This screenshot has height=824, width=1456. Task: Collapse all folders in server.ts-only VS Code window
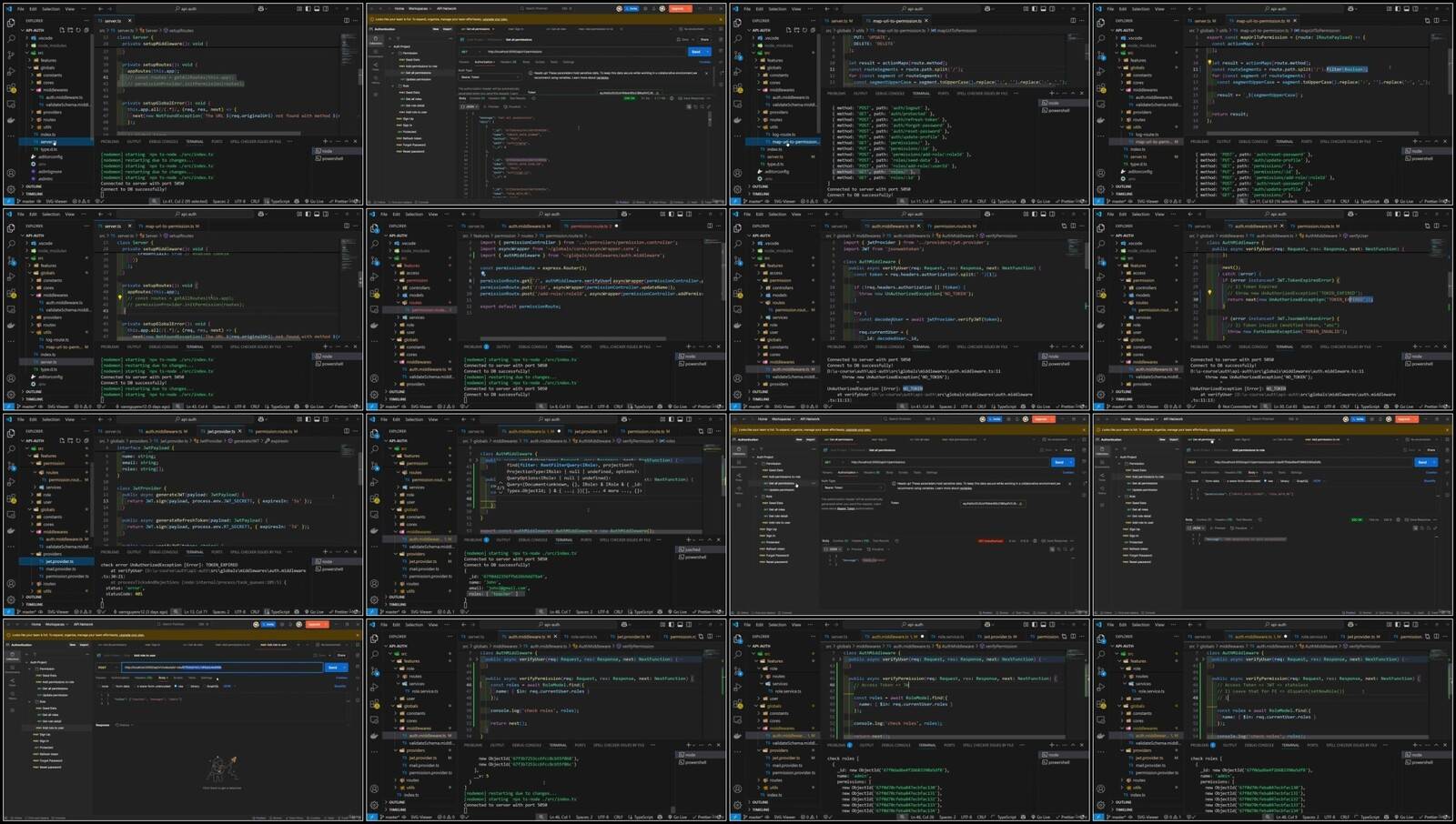pos(86,30)
